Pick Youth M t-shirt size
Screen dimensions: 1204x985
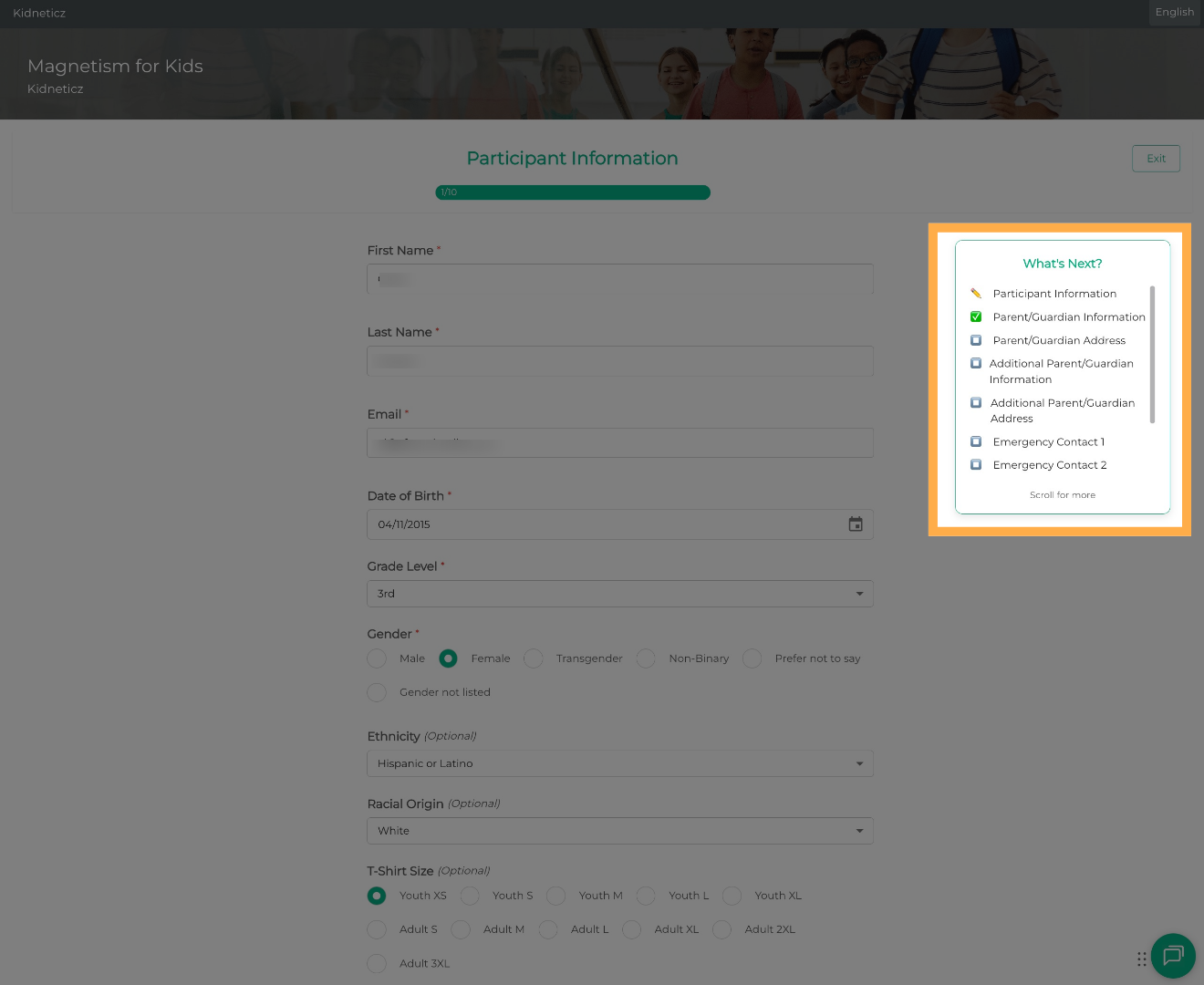pyautogui.click(x=556, y=896)
